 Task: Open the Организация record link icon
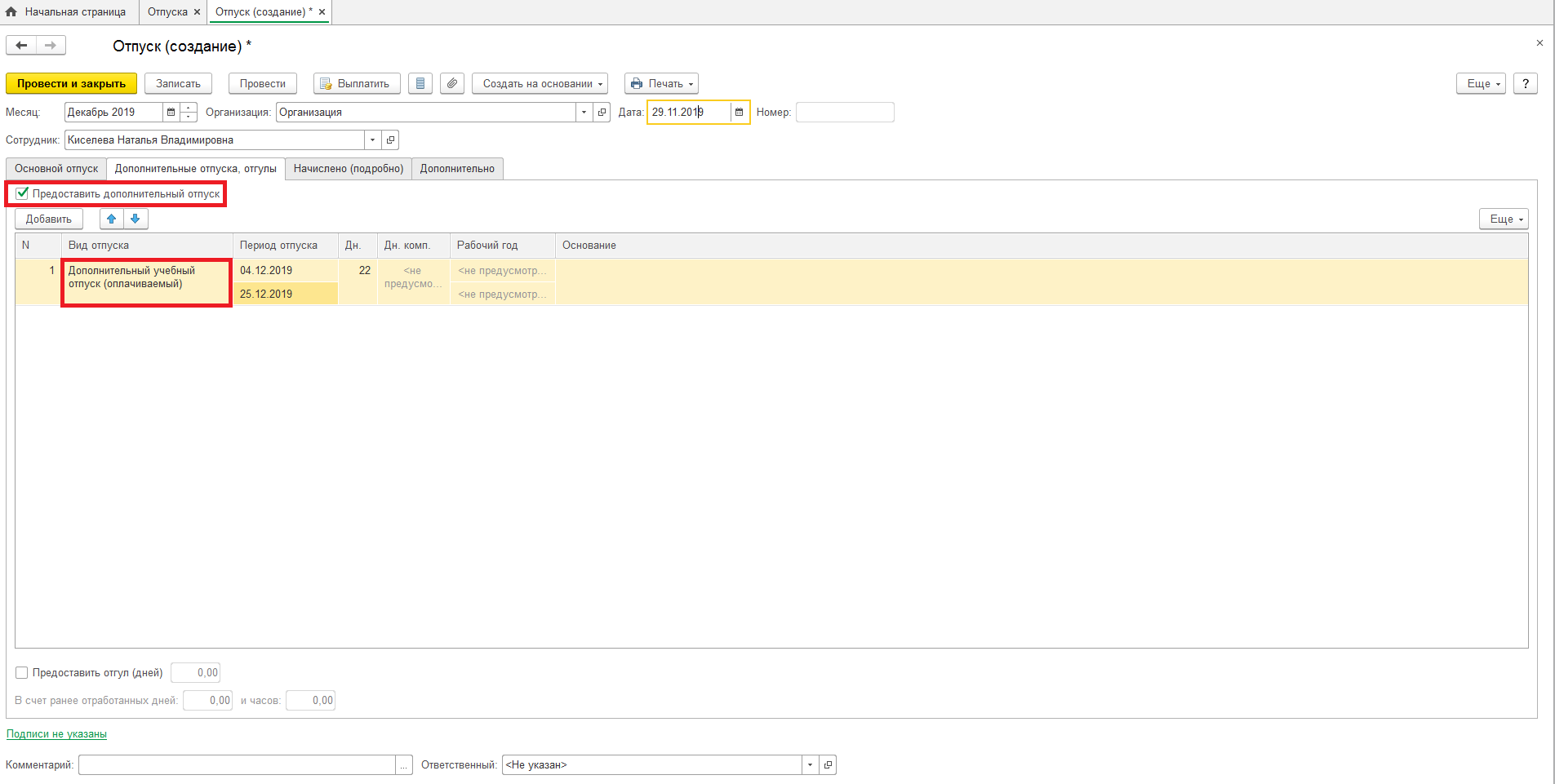point(602,113)
